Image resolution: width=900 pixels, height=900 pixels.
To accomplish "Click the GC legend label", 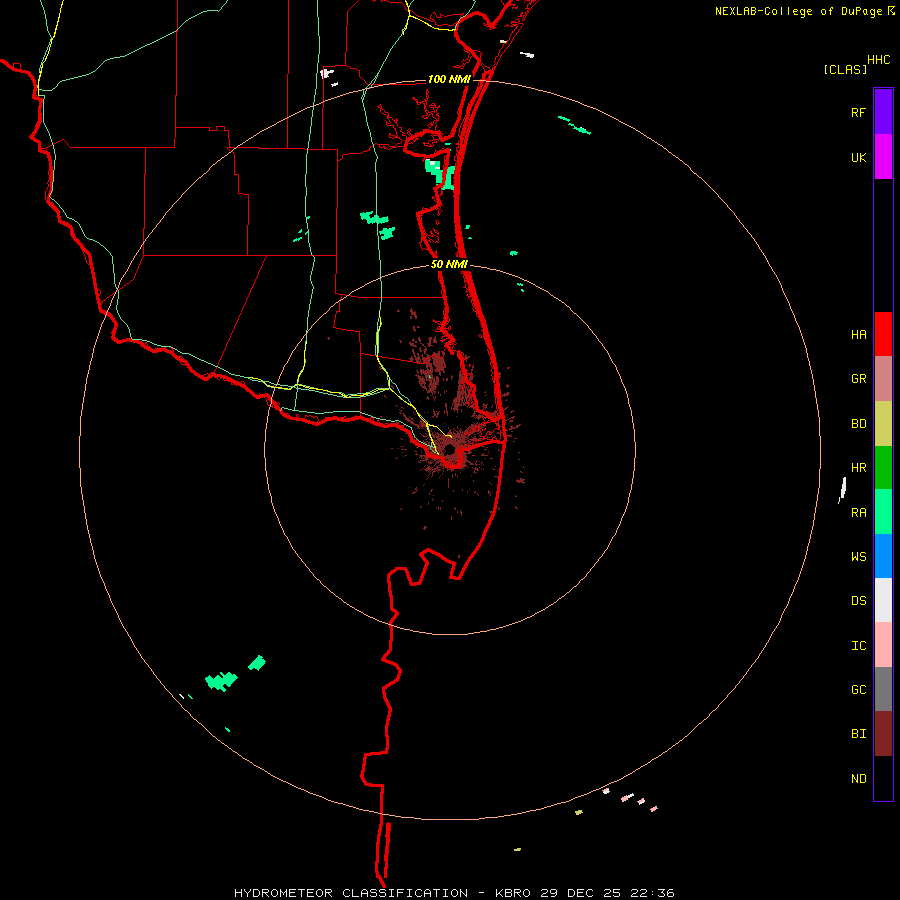I will 858,690.
